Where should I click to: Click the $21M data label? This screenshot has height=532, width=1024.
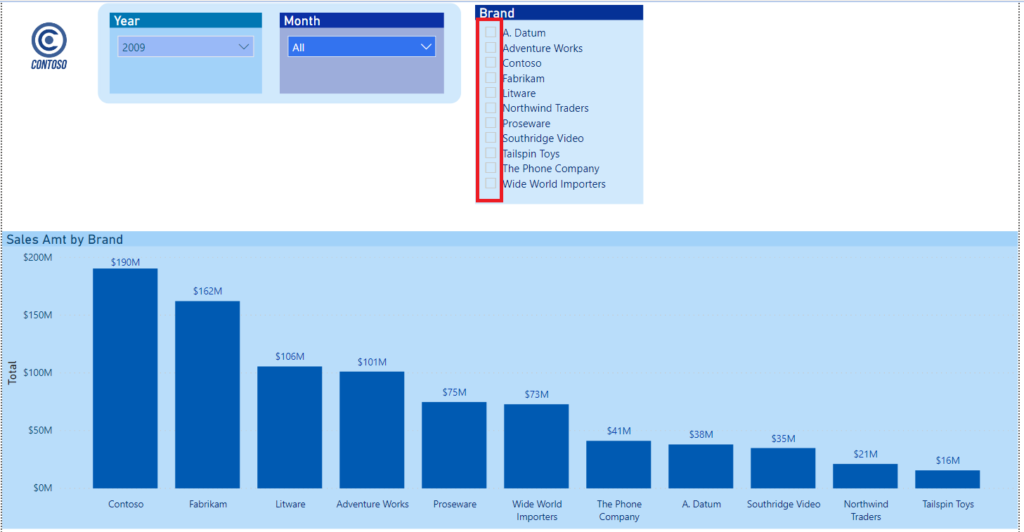pos(866,454)
